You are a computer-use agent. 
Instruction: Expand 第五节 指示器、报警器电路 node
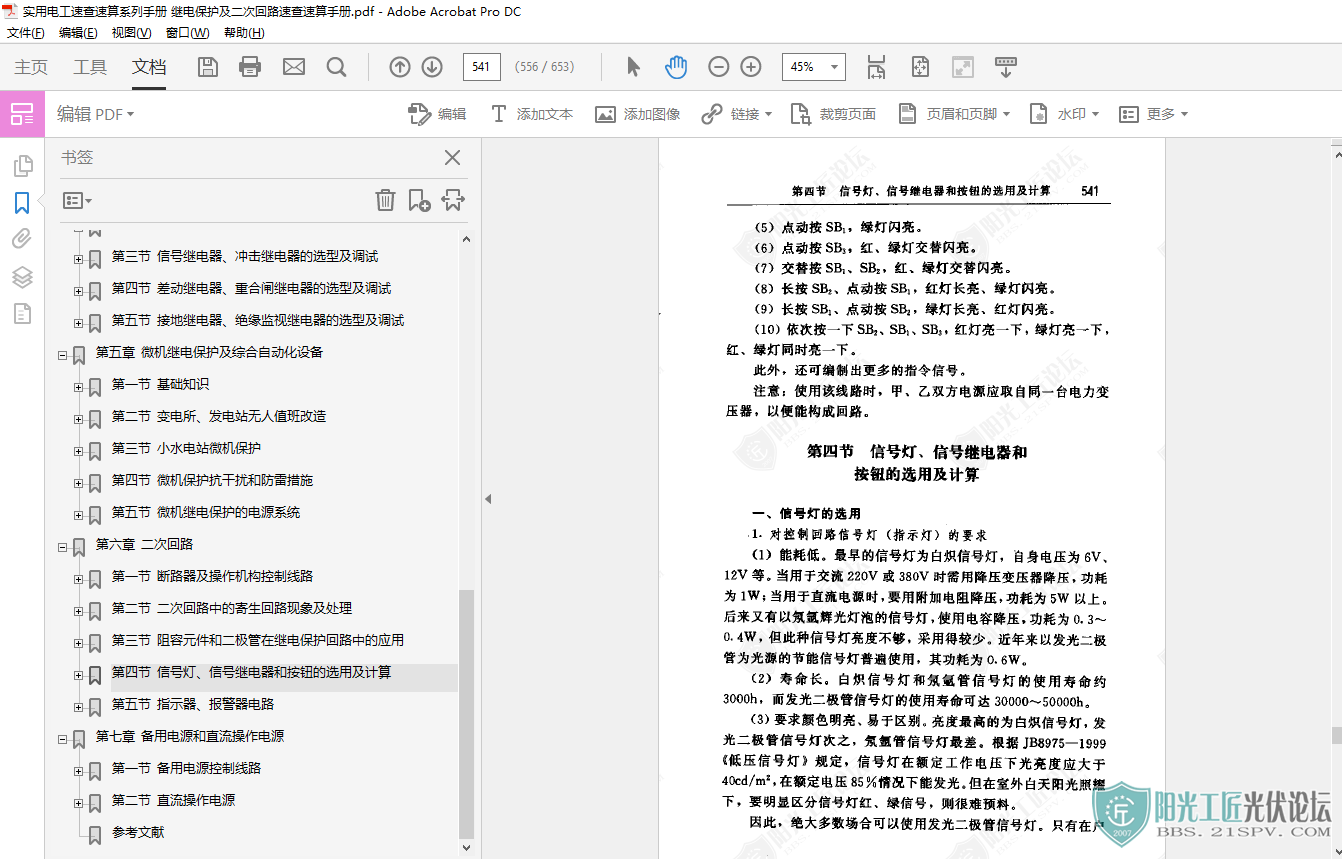click(78, 706)
